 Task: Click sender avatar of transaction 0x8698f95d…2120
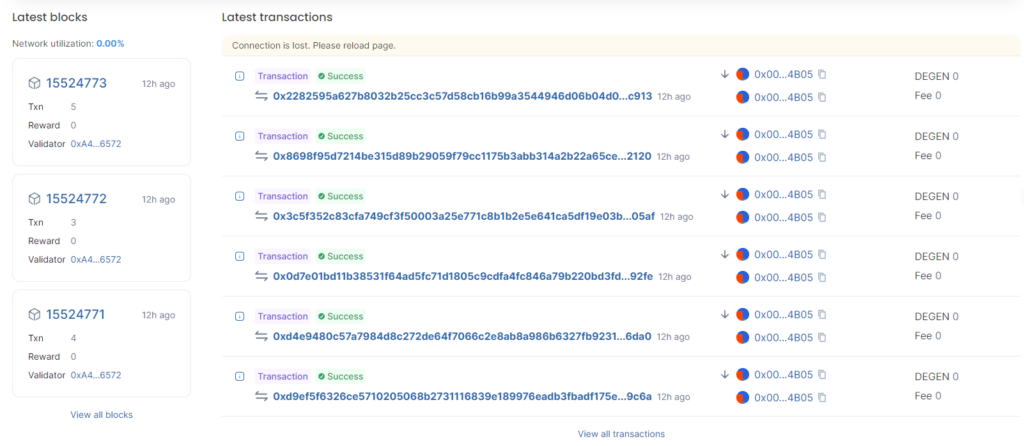point(743,135)
